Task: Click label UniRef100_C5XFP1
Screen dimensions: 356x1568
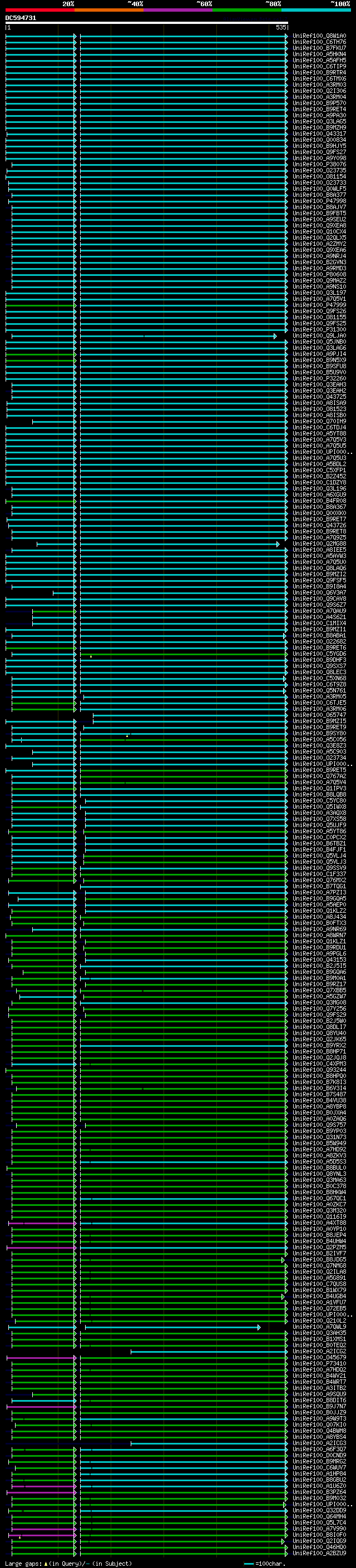Action: [319, 470]
